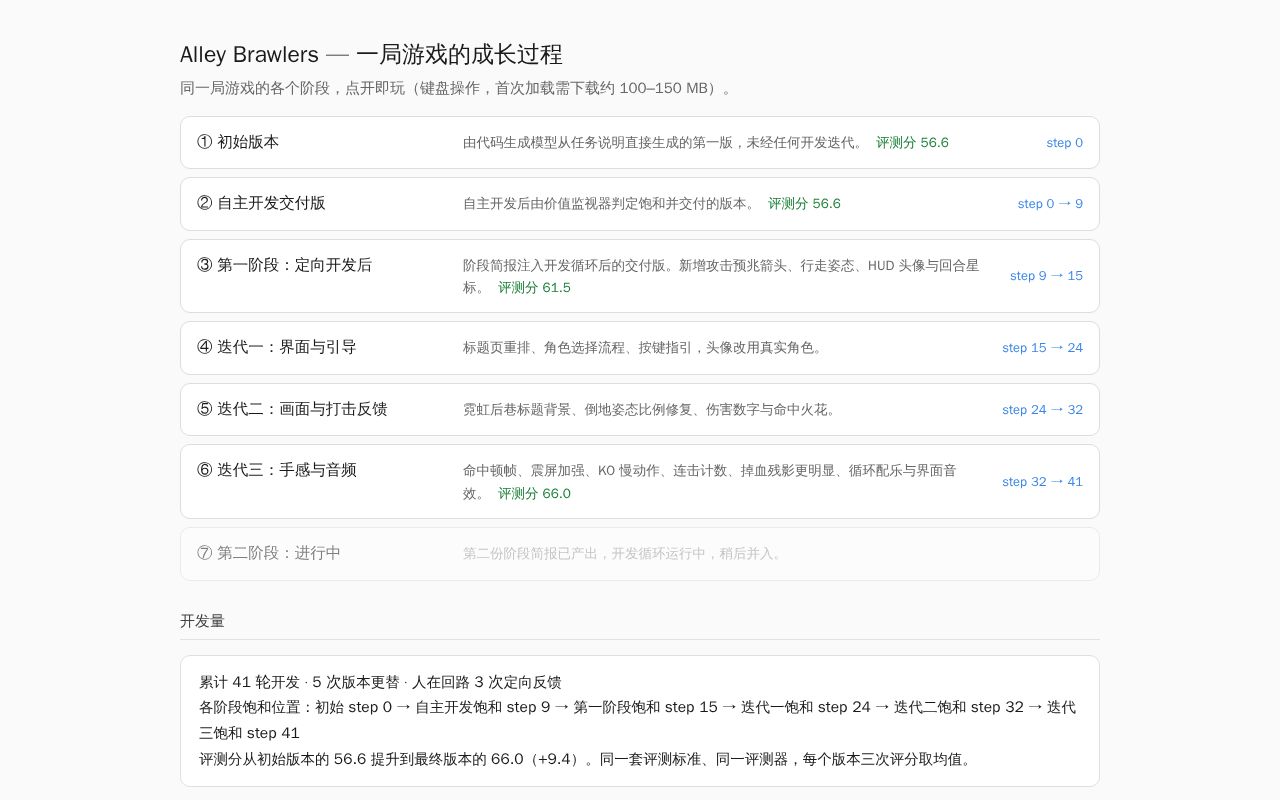Click the 开发量 section heading
The image size is (1280, 800).
(202, 621)
